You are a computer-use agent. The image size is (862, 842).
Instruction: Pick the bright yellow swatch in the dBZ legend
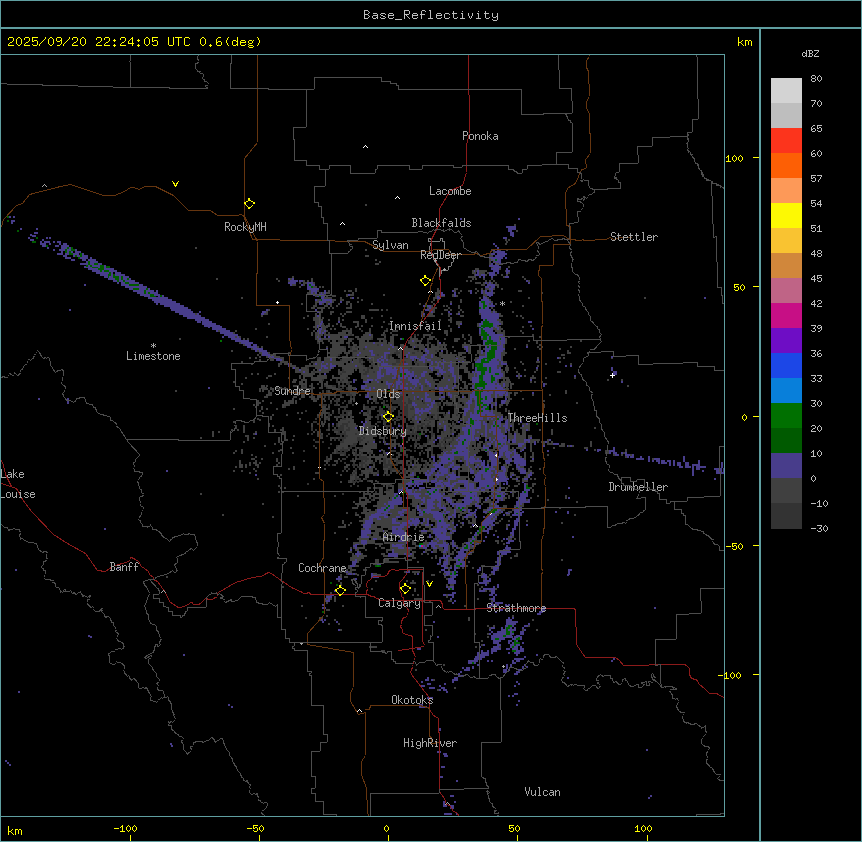(786, 215)
